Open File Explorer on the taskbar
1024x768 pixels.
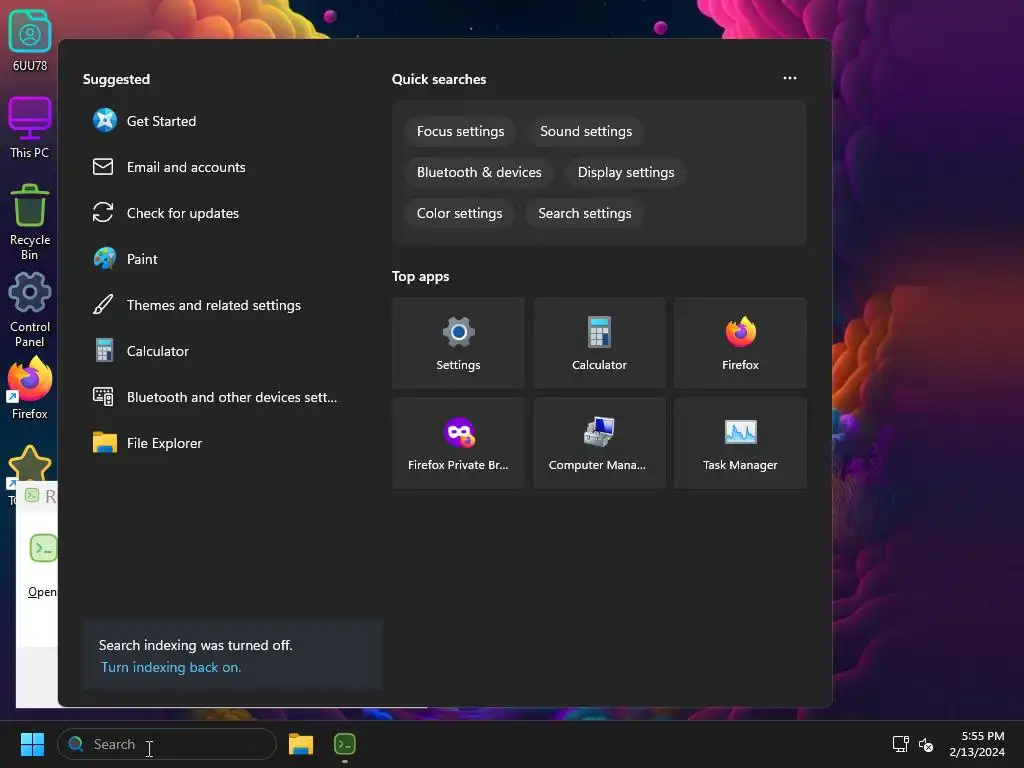tap(301, 744)
